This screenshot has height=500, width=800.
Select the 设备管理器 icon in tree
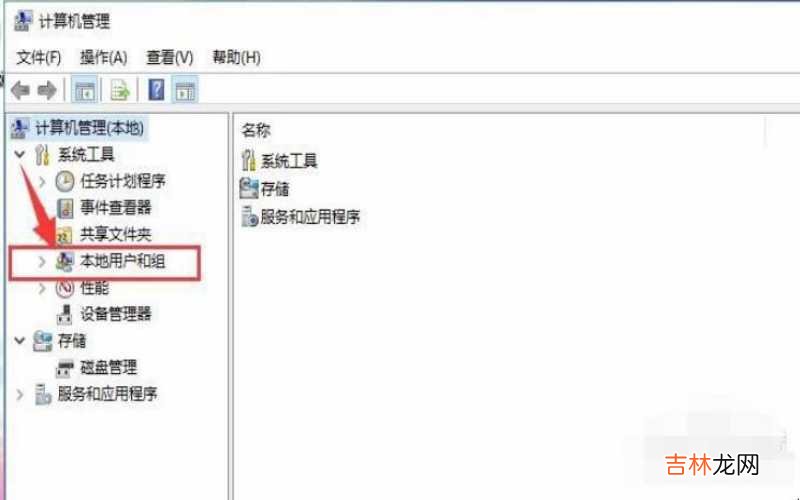64,314
